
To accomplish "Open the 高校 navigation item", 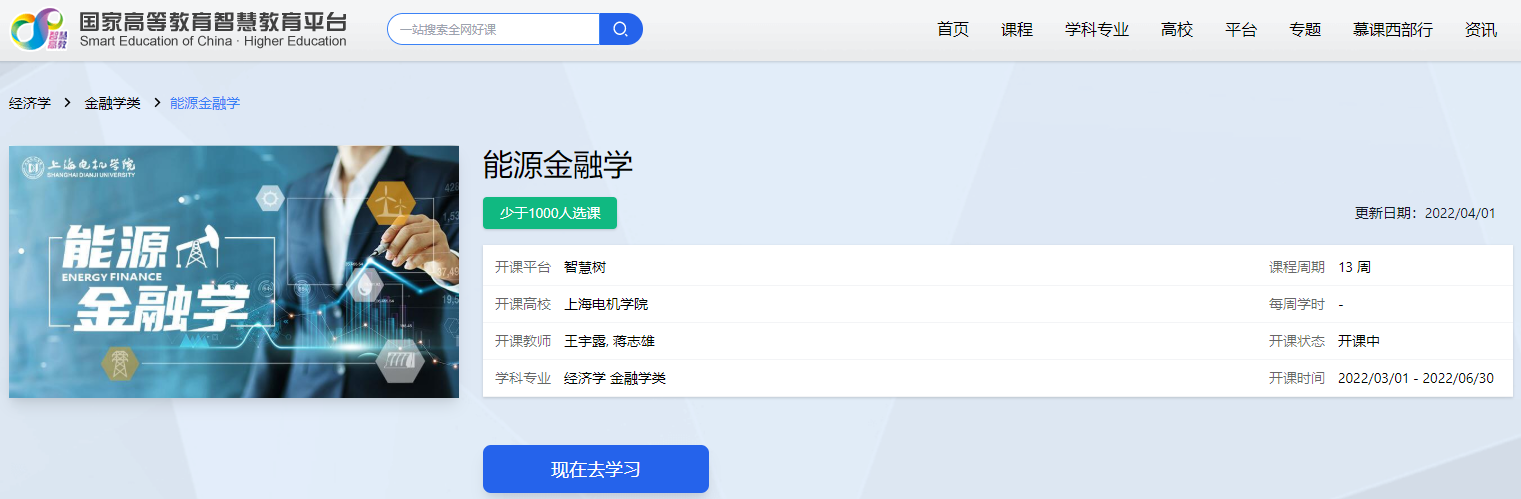I will [x=1176, y=30].
